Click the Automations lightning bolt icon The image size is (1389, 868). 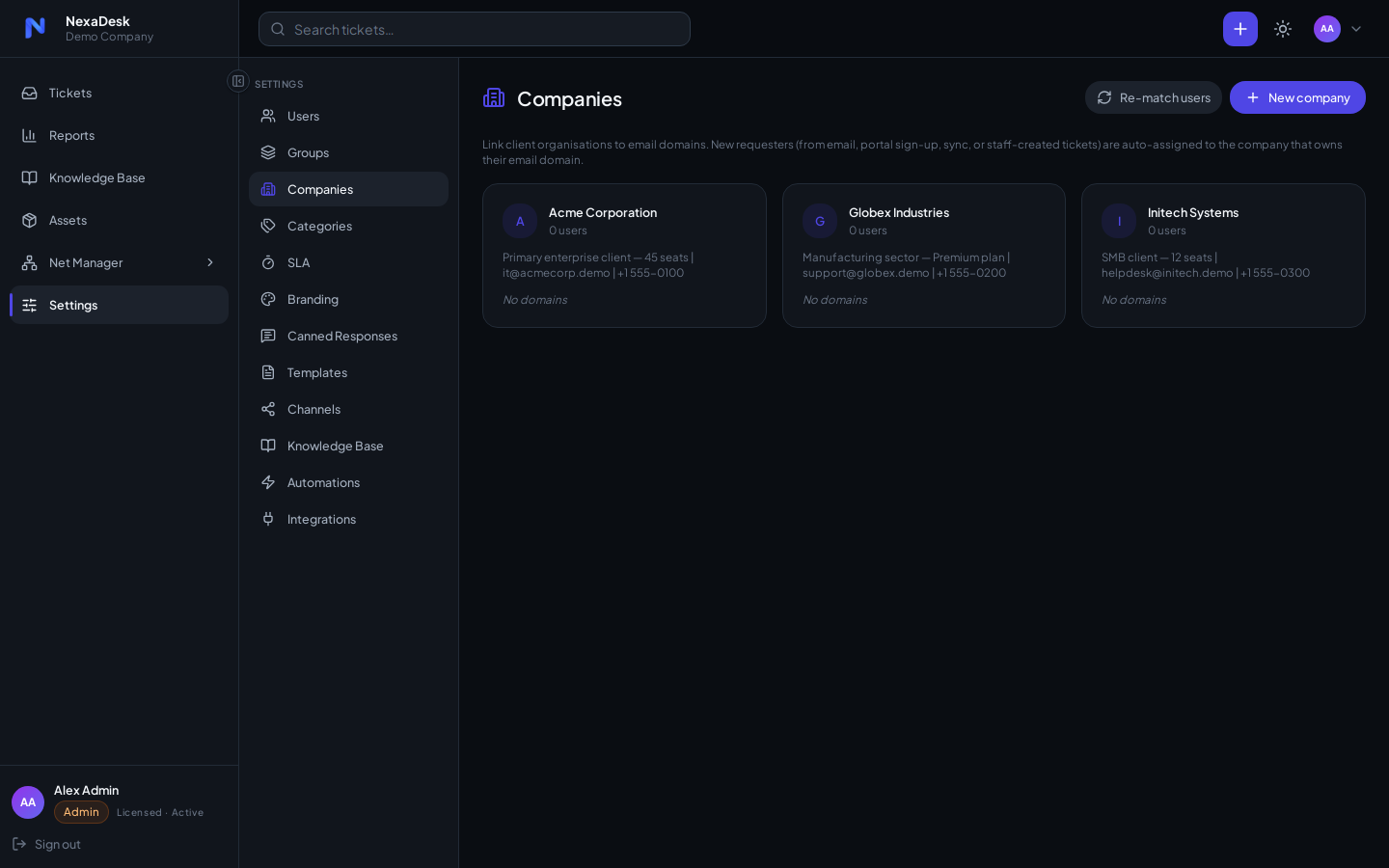point(268,482)
